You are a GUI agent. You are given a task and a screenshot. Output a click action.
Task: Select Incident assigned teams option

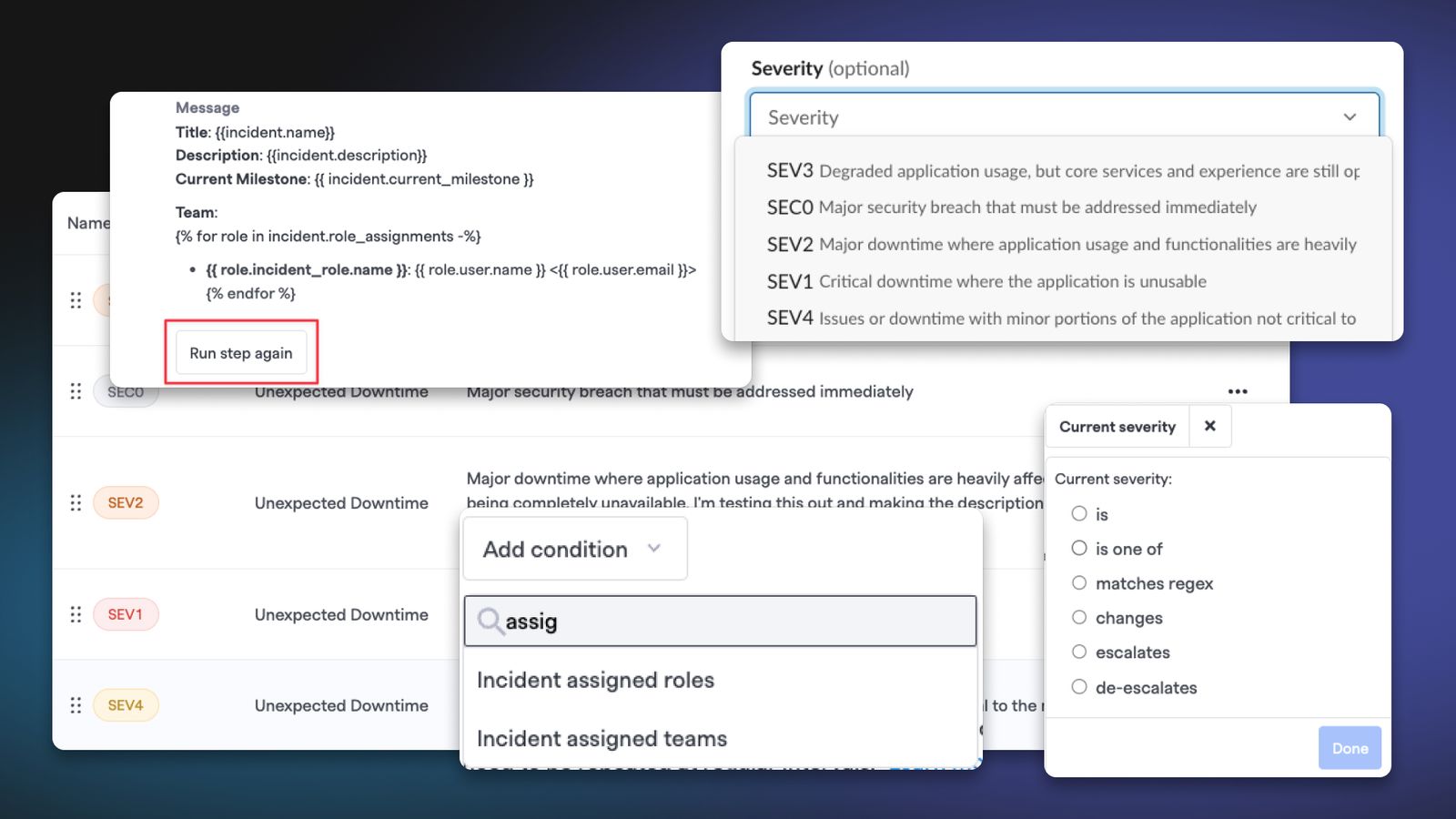coord(602,738)
